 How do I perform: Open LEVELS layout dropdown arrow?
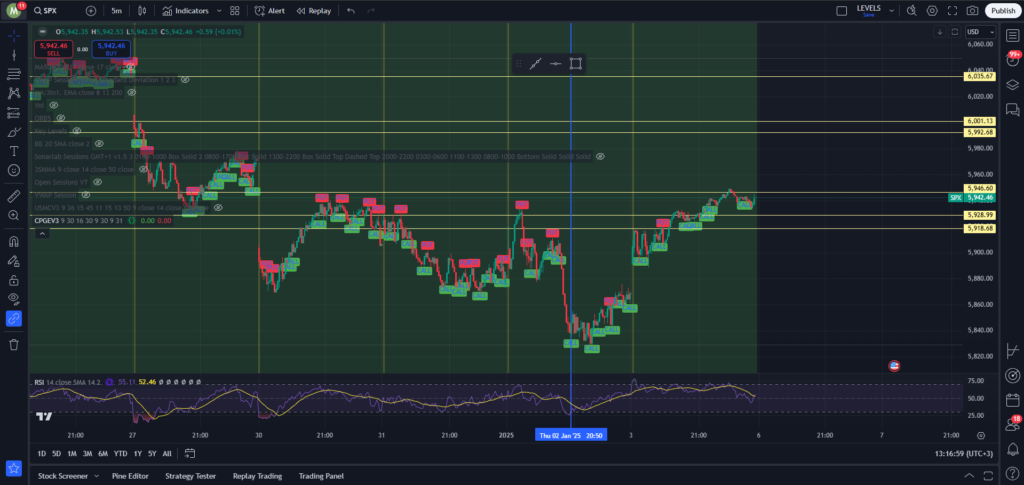[892, 10]
